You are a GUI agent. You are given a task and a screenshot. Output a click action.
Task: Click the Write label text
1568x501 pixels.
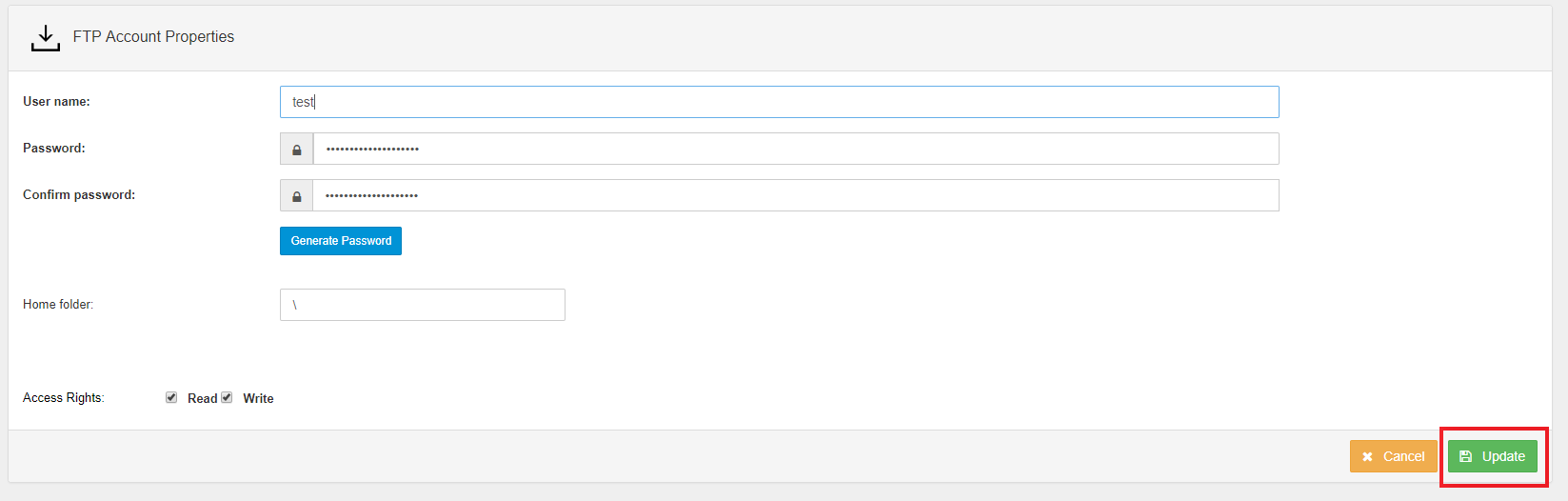pos(258,398)
